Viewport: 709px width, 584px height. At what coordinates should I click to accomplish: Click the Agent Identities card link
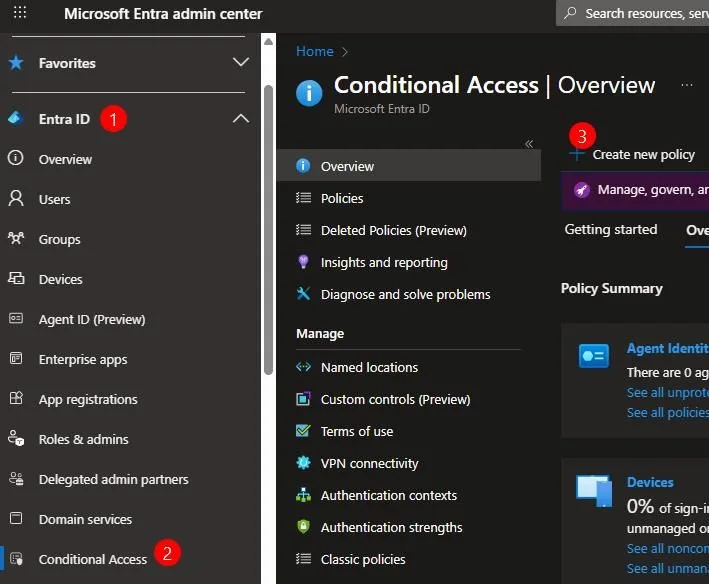668,349
